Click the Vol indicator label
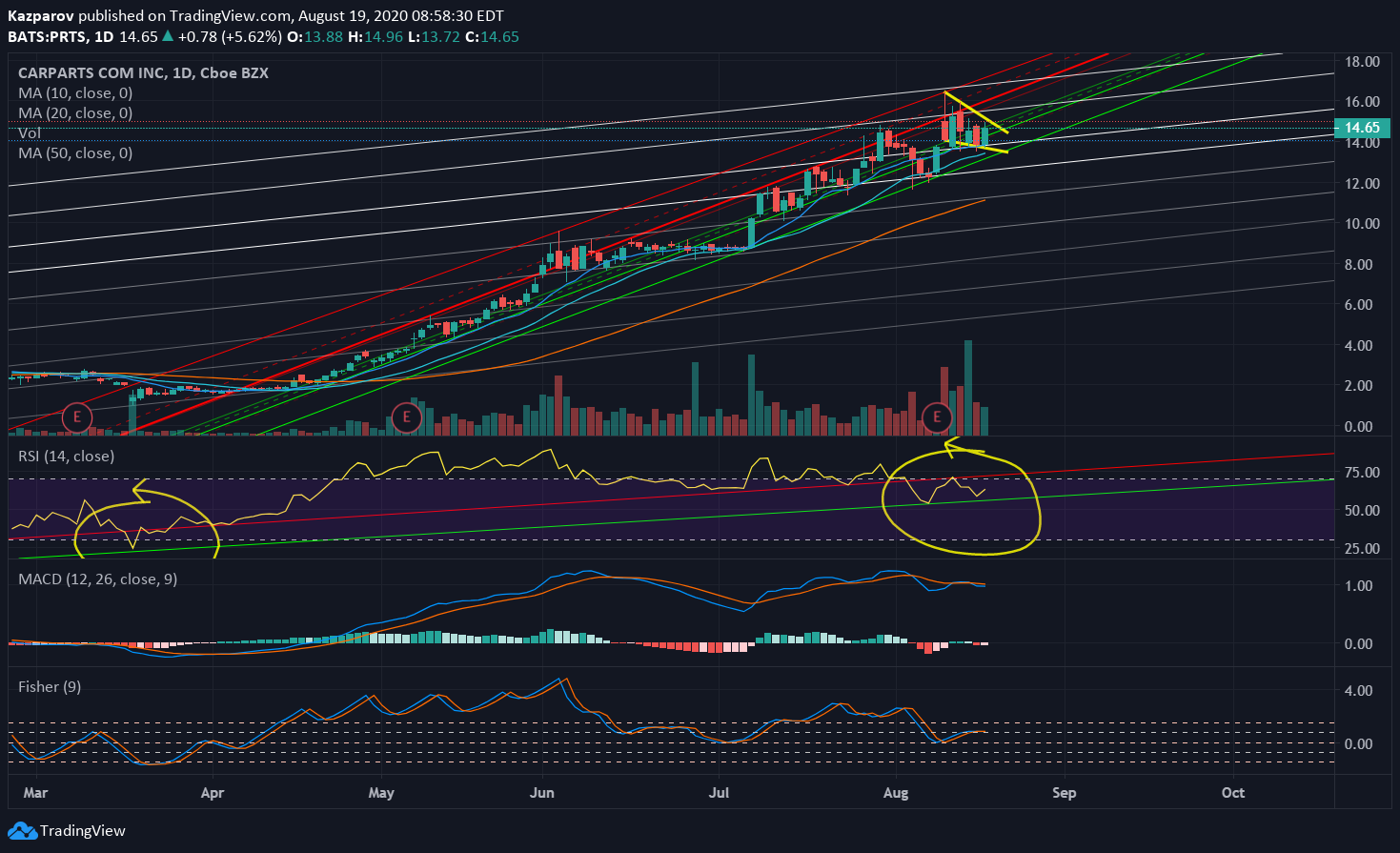Image resolution: width=1400 pixels, height=853 pixels. coord(30,133)
